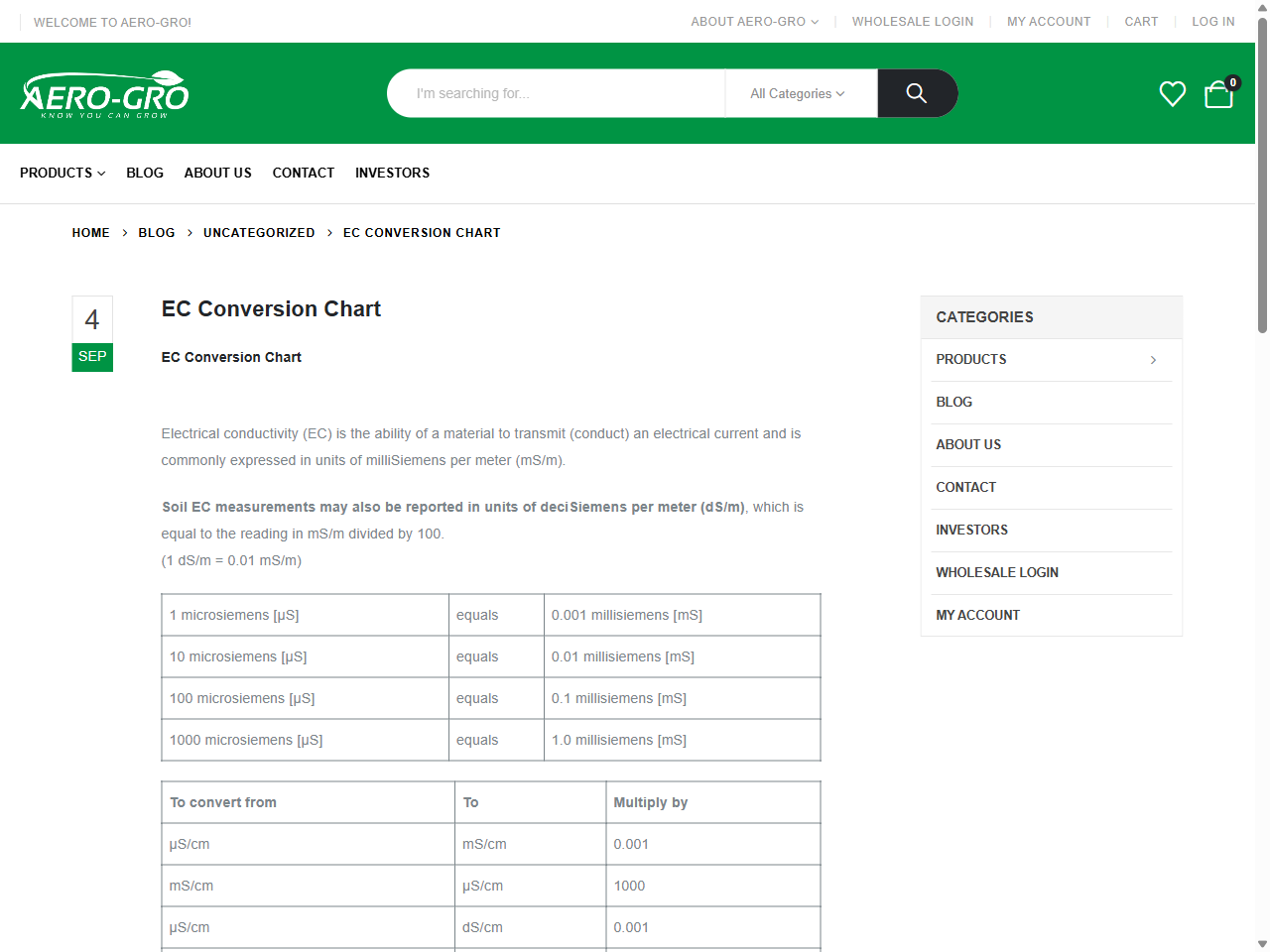Expand PRODUCTS in the Categories sidebar

pos(1153,360)
